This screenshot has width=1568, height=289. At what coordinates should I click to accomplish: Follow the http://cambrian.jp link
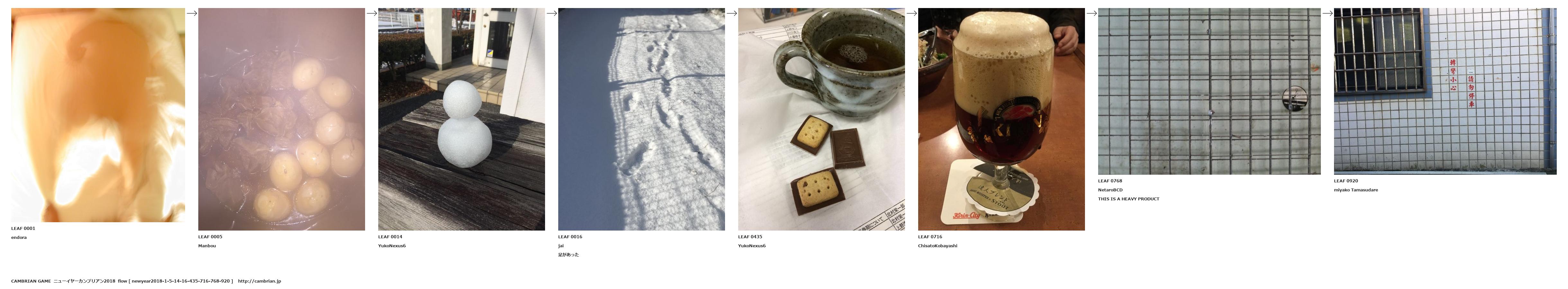(x=259, y=281)
